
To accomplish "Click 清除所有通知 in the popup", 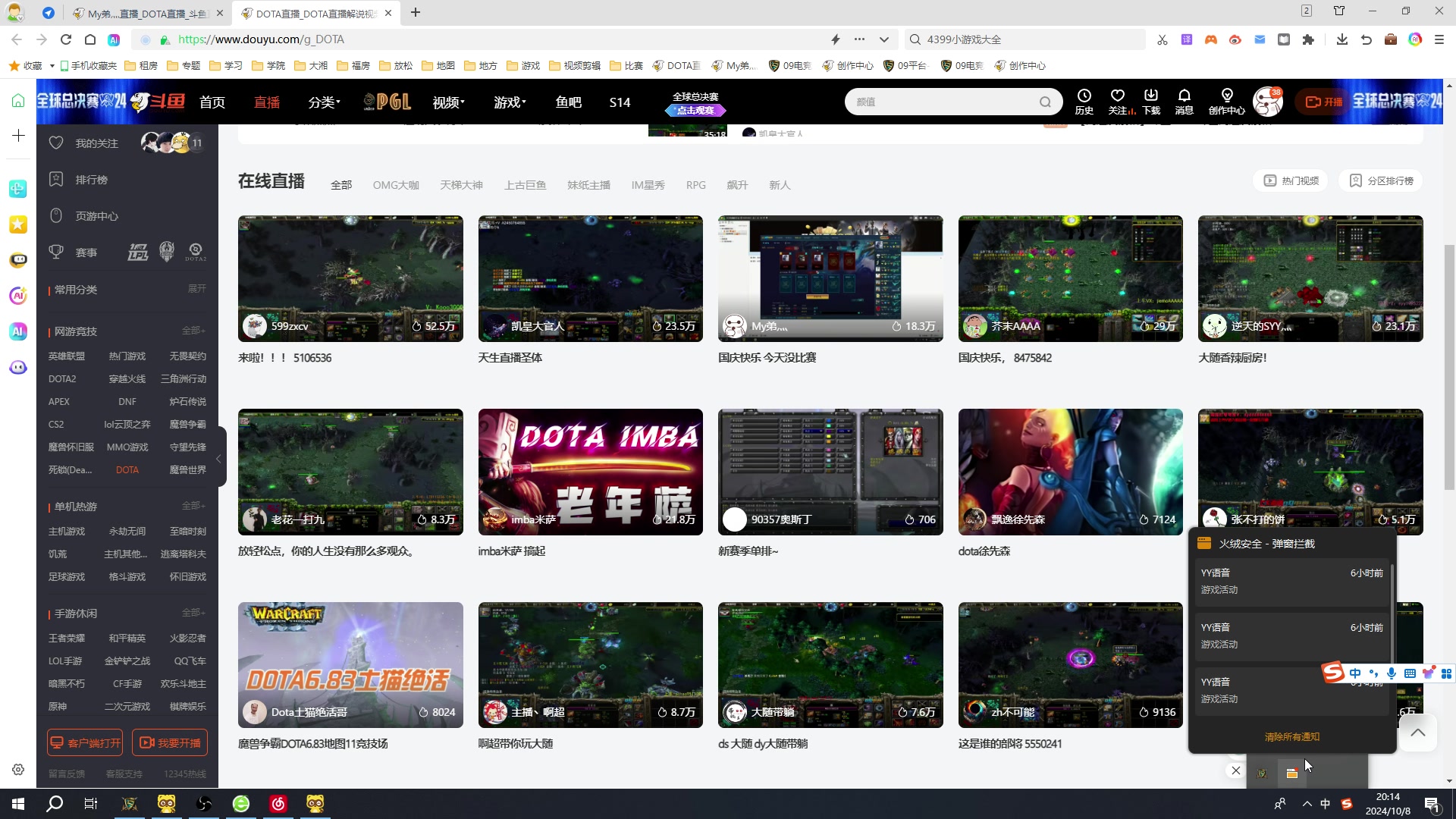I will (1291, 737).
